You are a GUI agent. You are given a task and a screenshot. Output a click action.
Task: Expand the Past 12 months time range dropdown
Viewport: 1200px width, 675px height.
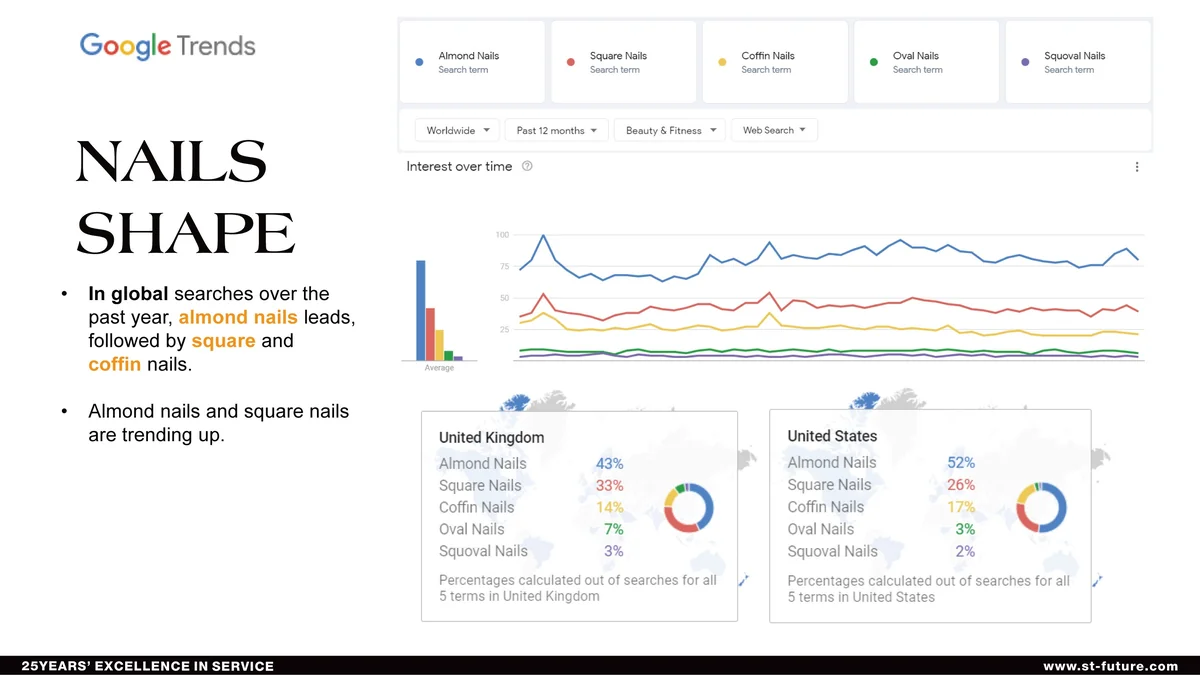pyautogui.click(x=557, y=130)
